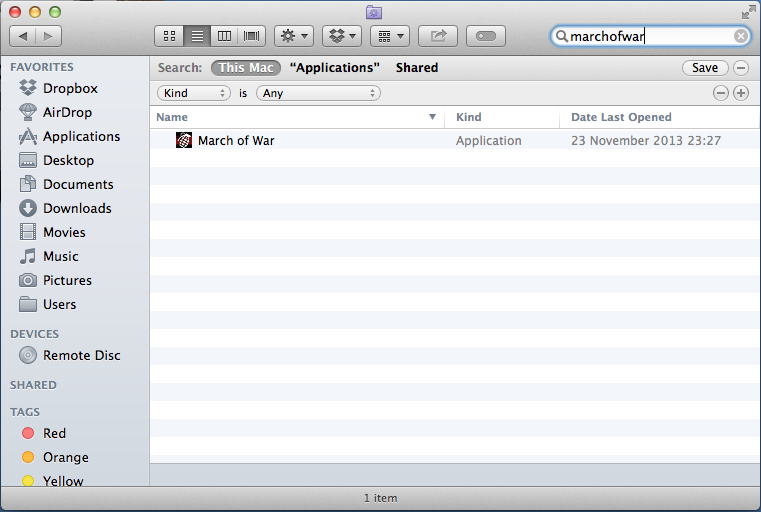Zoom the window with the green button
The width and height of the screenshot is (761, 512).
tap(55, 12)
